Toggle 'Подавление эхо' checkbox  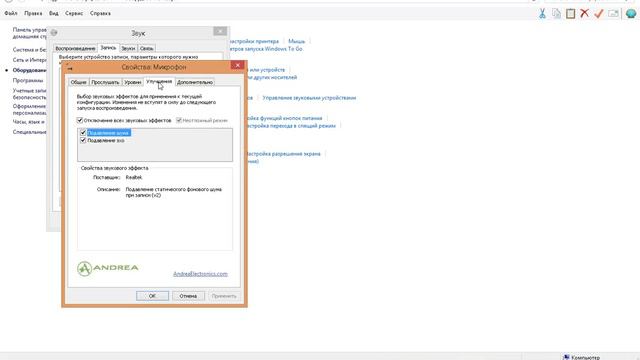point(83,140)
